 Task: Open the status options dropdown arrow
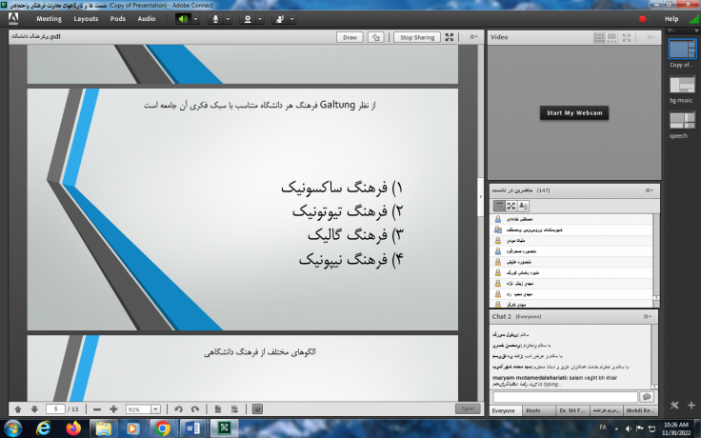coord(292,19)
